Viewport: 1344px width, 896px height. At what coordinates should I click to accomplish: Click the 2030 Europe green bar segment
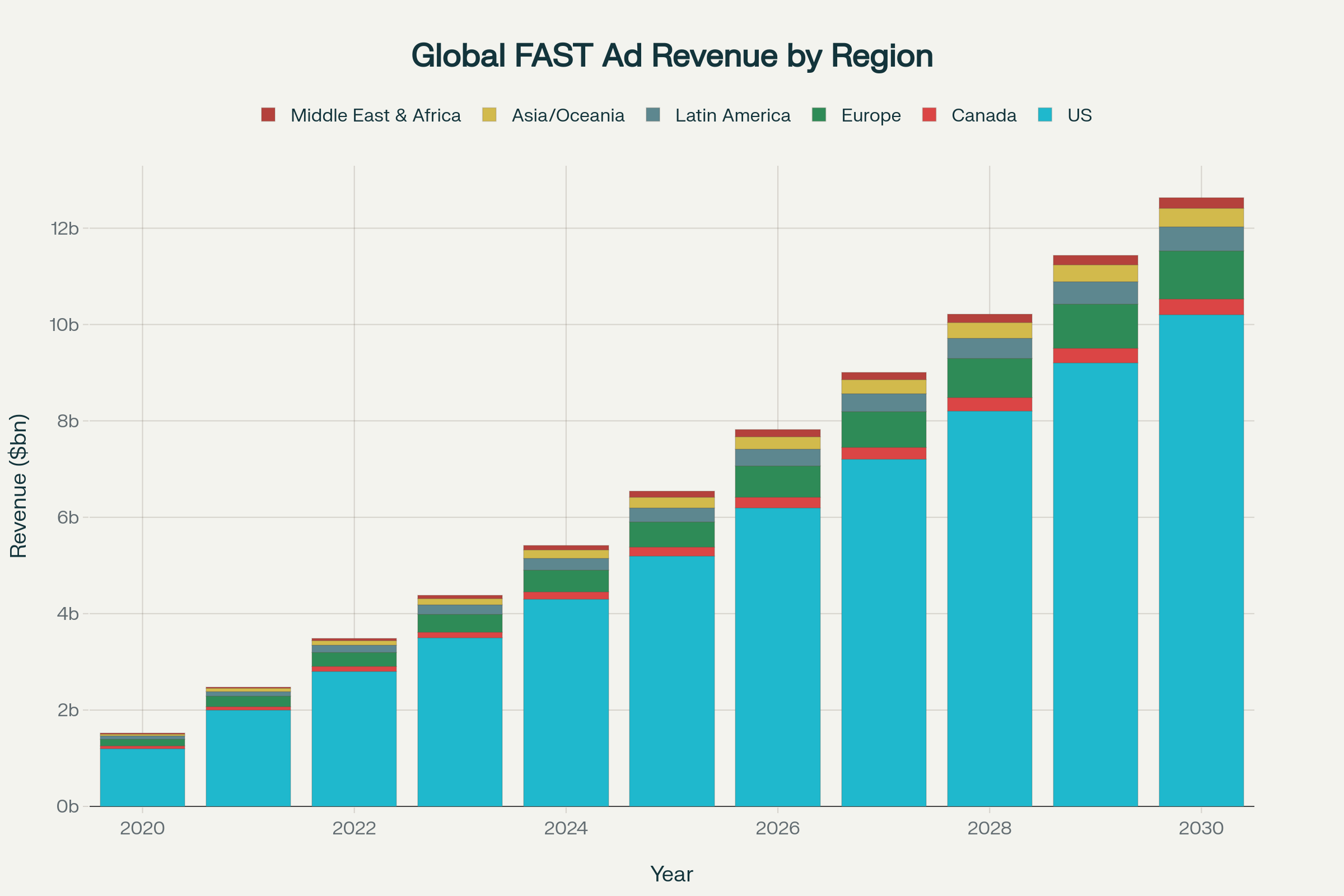[x=1201, y=275]
